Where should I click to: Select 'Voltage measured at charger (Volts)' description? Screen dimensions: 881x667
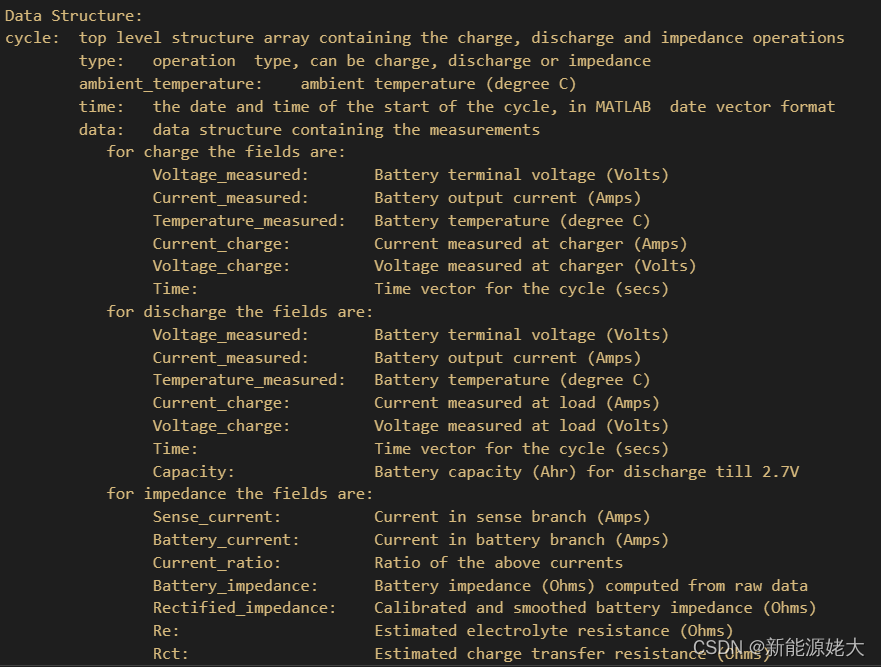[x=535, y=266]
